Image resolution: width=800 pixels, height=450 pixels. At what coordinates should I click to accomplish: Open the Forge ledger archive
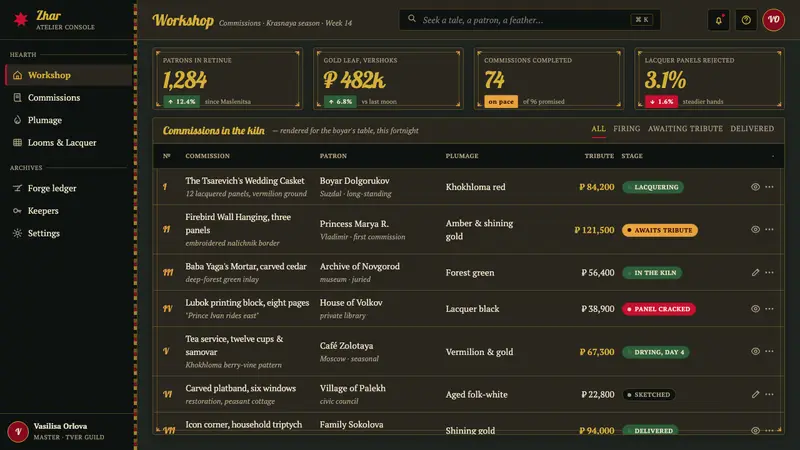coord(68,188)
